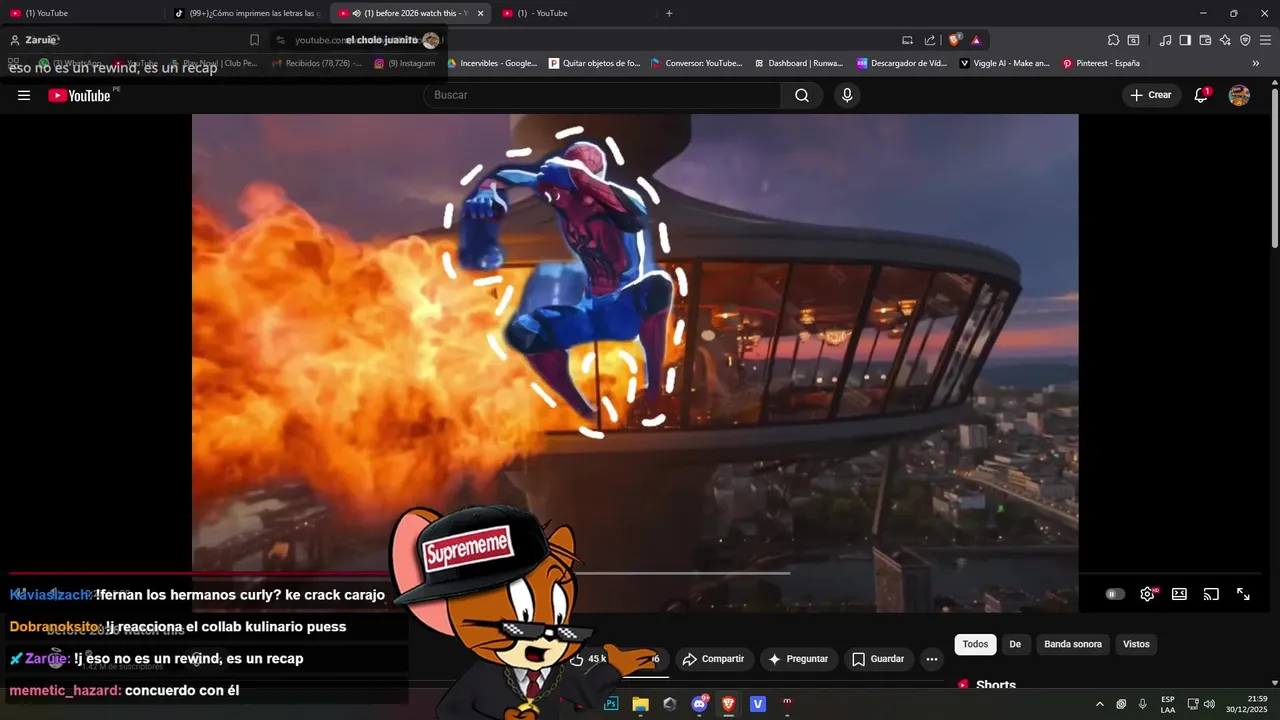Open Brave wallet toolbar icon
Viewport: 1280px width, 720px height.
click(x=1205, y=40)
